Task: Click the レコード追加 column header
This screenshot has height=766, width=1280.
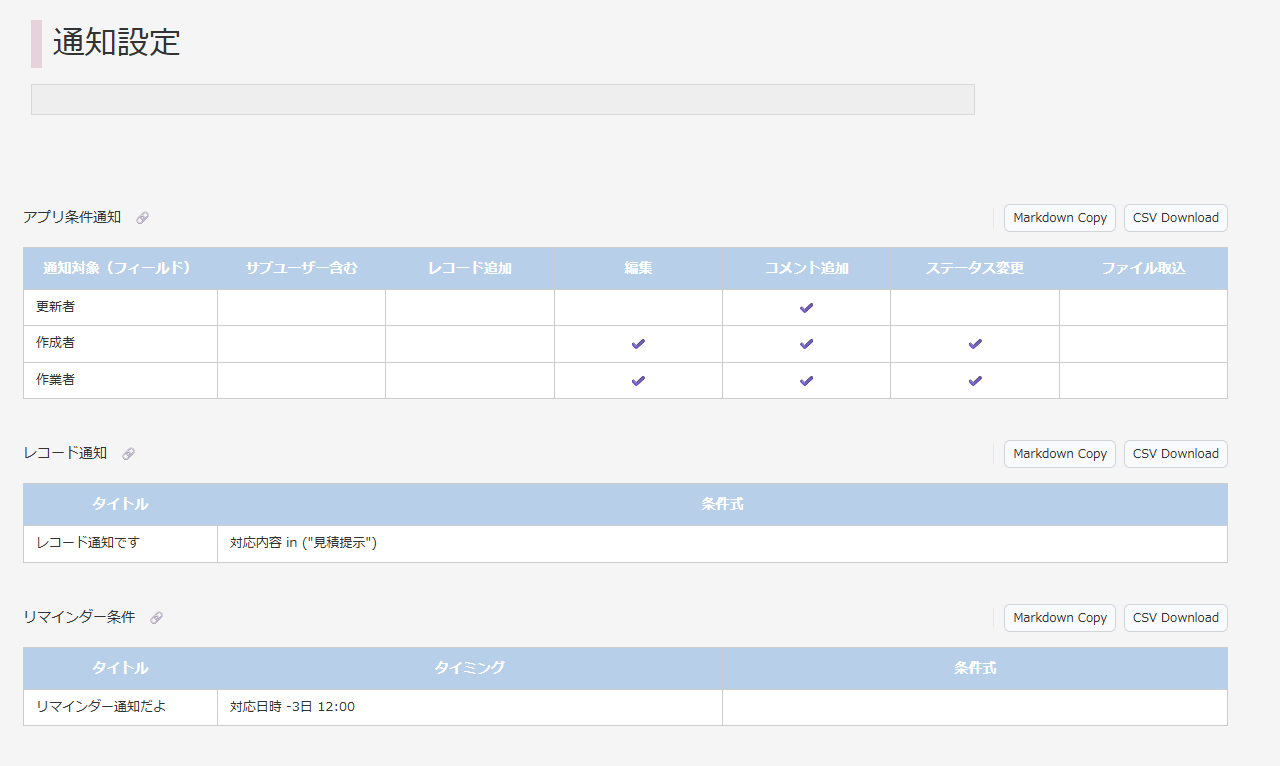Action: pyautogui.click(x=470, y=269)
